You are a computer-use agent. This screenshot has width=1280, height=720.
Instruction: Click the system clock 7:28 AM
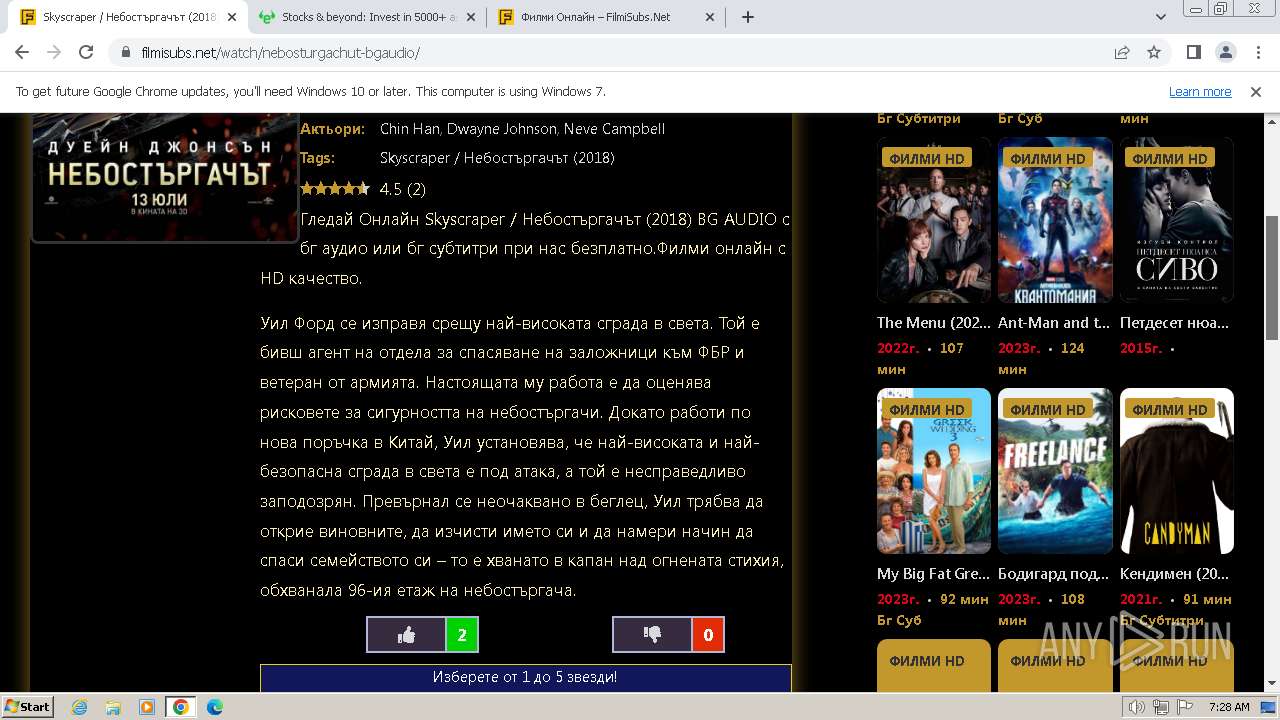tap(1229, 707)
